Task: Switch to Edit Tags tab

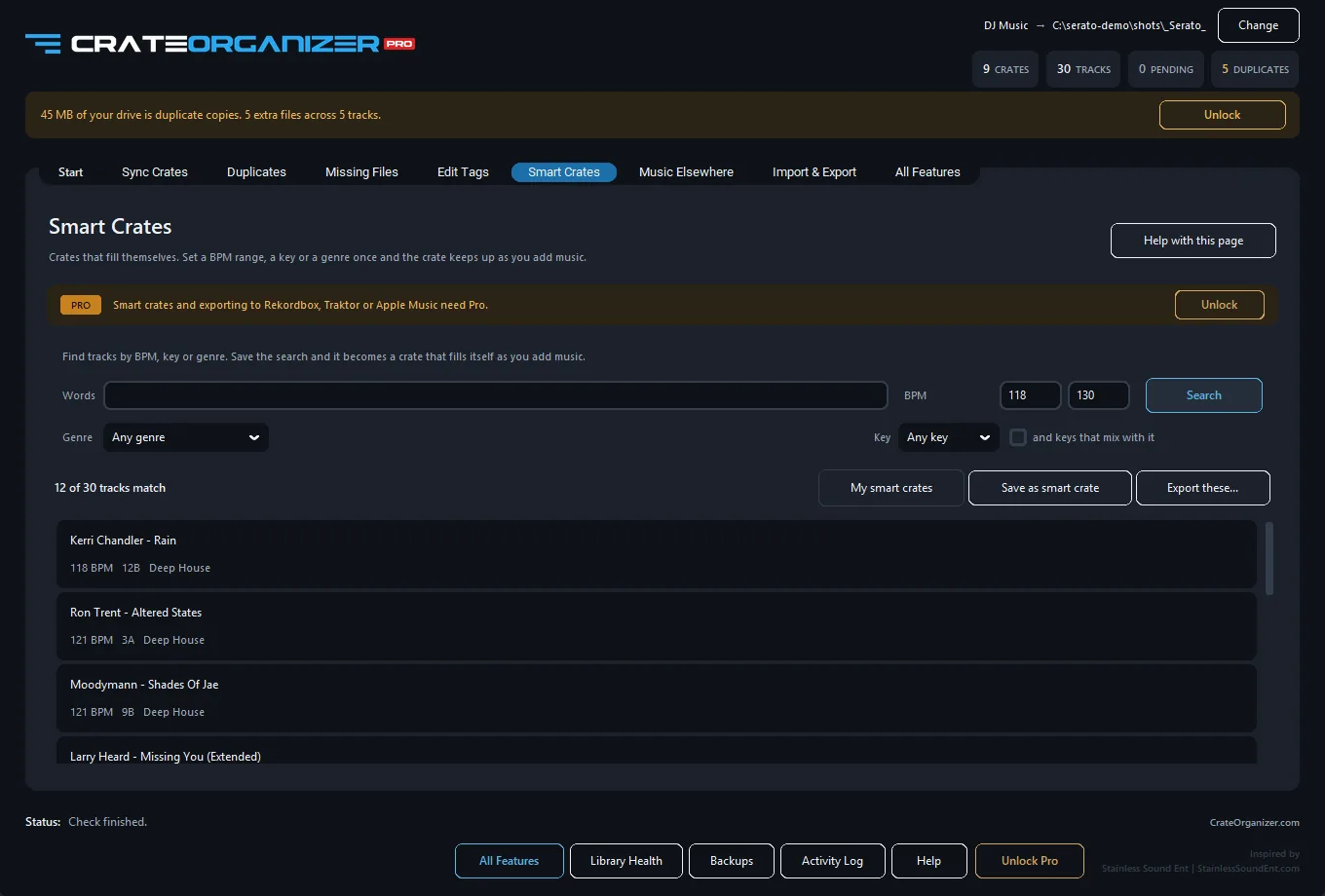Action: coord(463,172)
